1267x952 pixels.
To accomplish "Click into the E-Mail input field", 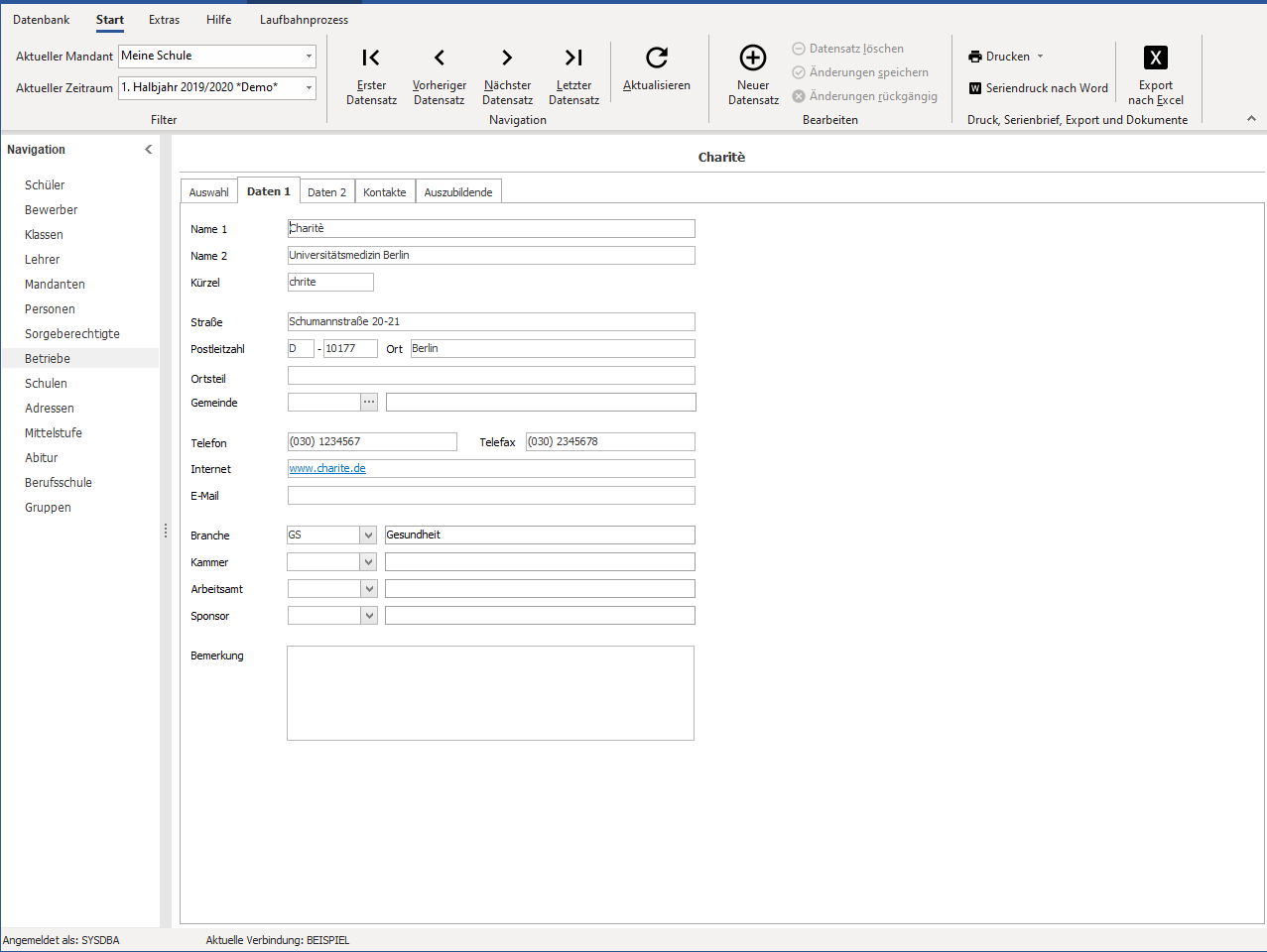I will pos(491,495).
